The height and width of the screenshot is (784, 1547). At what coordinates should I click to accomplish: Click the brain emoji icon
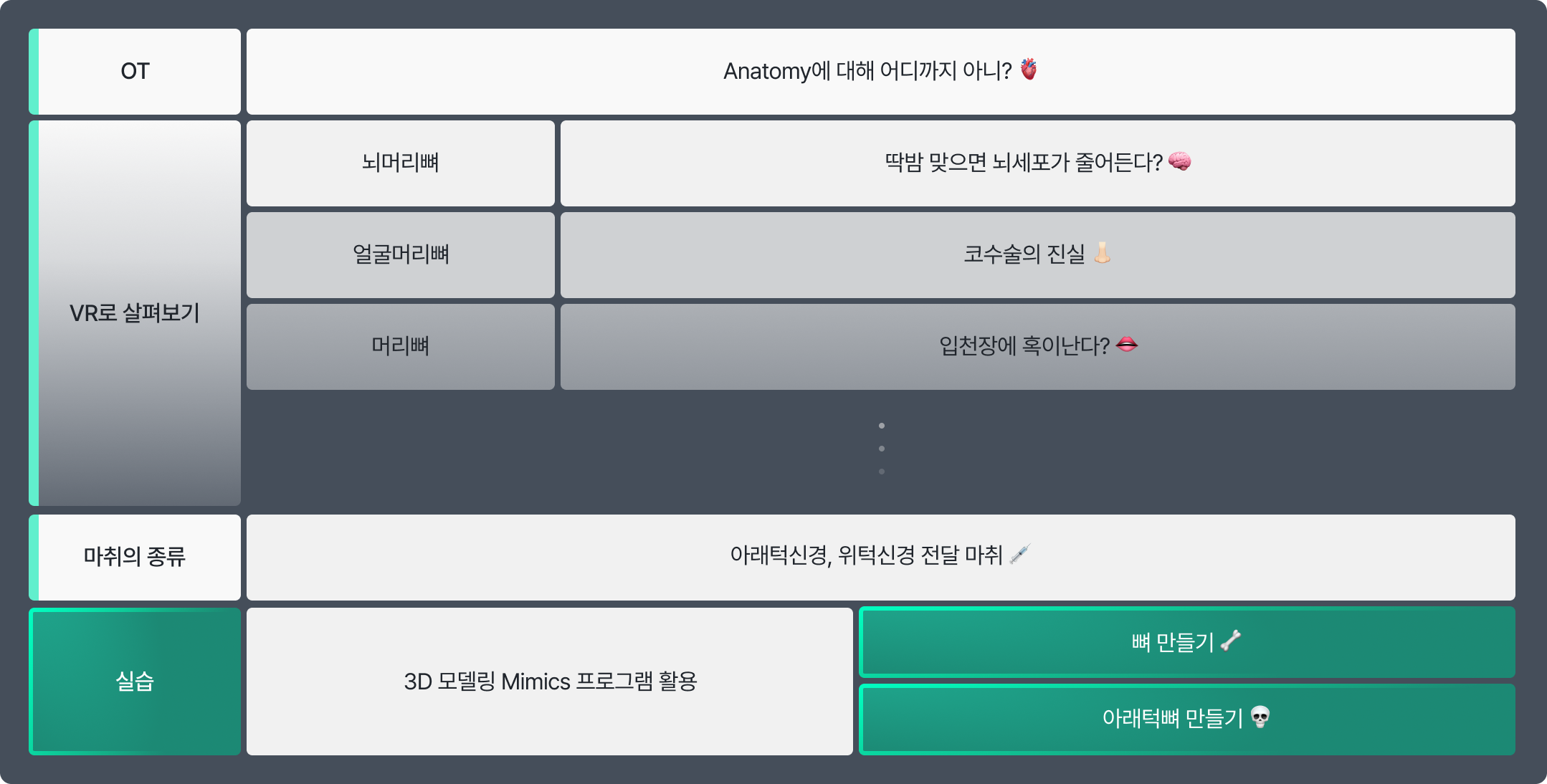coord(1179,161)
